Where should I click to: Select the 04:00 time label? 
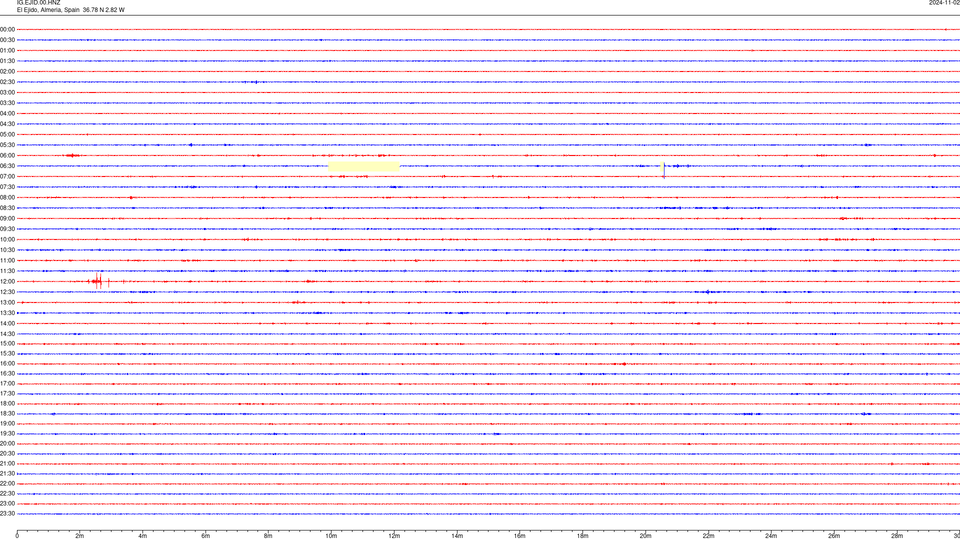point(7,113)
